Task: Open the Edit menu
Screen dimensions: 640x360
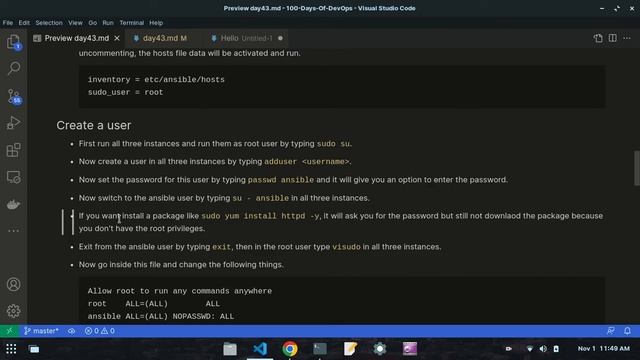Action: [24, 23]
